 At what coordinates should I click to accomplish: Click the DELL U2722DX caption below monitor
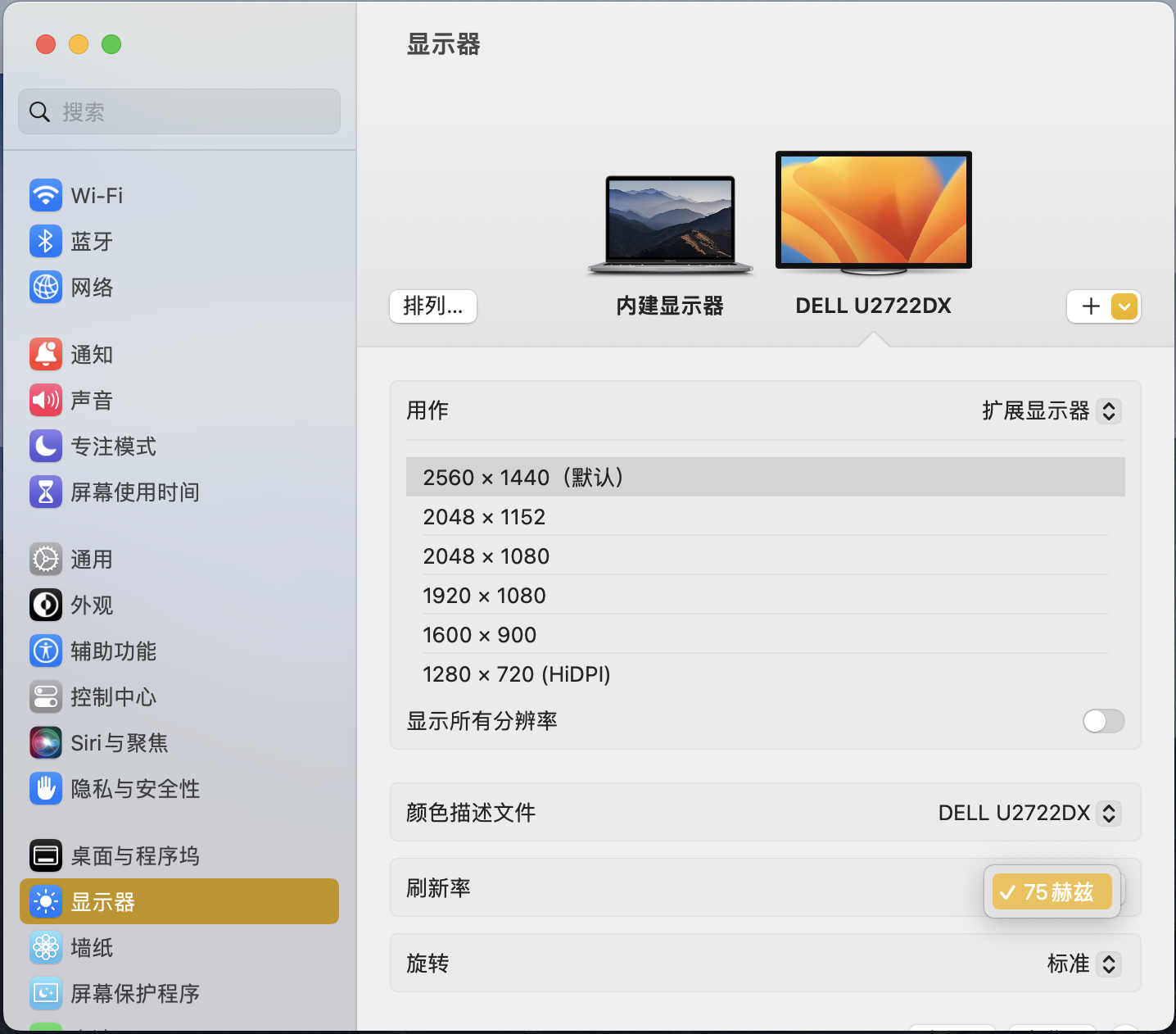point(873,306)
